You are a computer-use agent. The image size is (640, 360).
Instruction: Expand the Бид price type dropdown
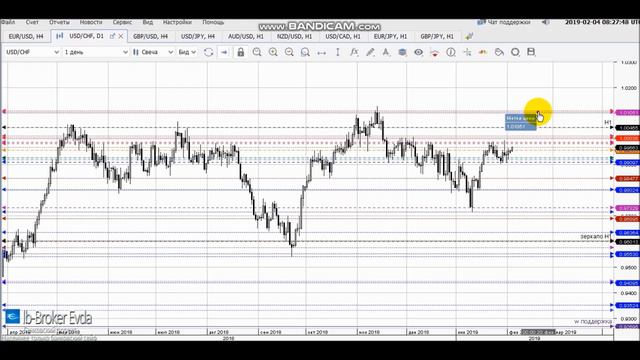click(x=193, y=52)
